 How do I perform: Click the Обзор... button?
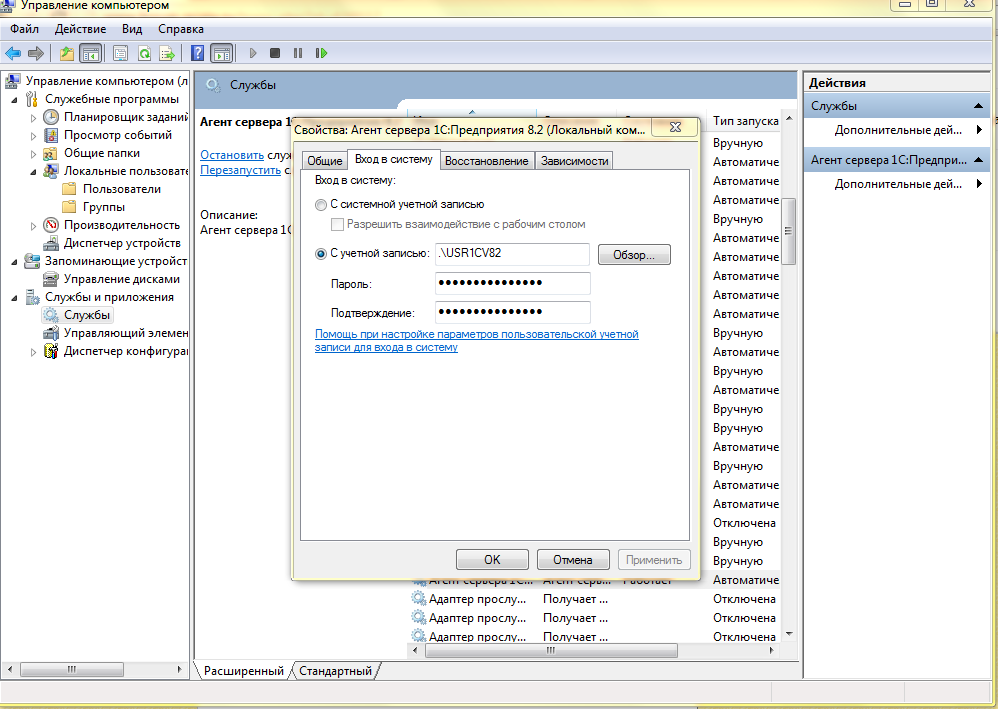point(634,255)
